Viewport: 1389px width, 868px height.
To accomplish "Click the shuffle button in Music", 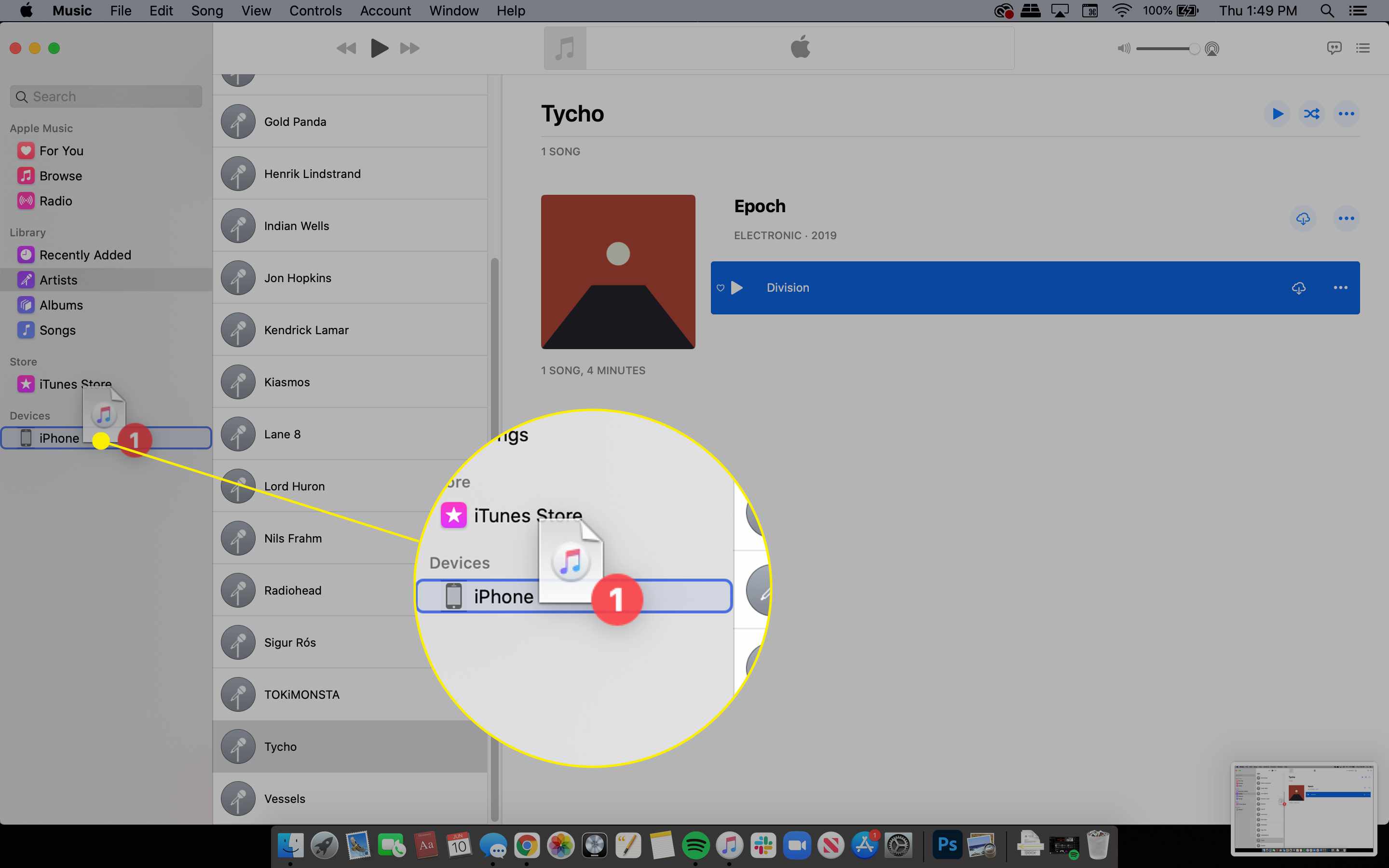I will 1311,113.
